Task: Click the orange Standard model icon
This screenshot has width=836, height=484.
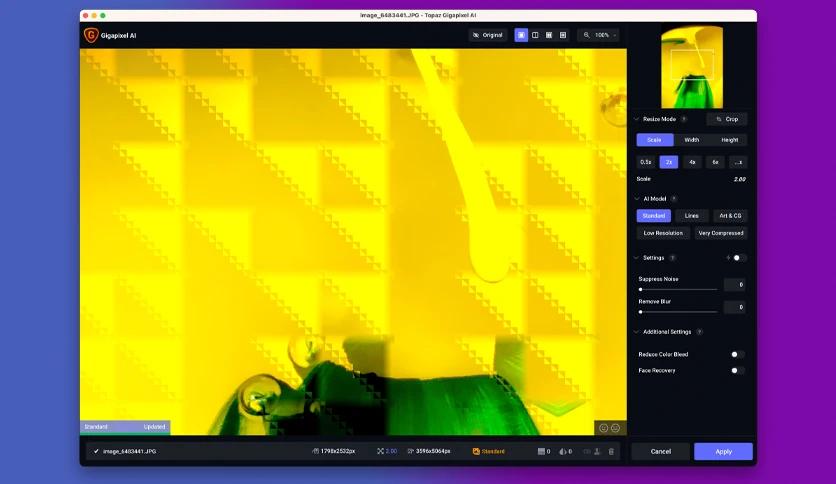Action: 476,451
